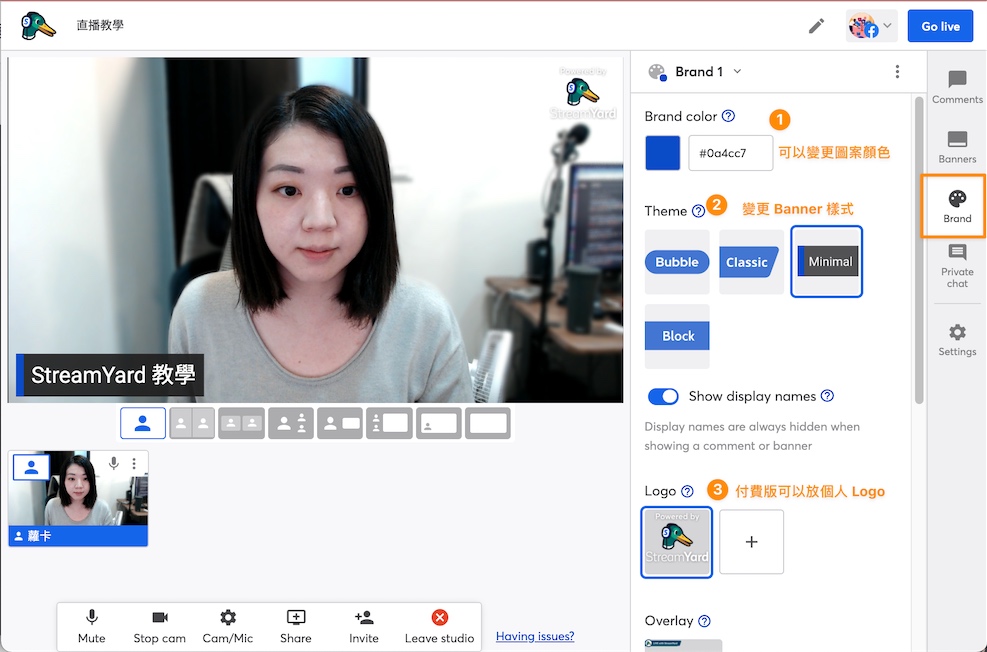Open three-dot menu on 蘿卡 thumbnail

click(133, 464)
